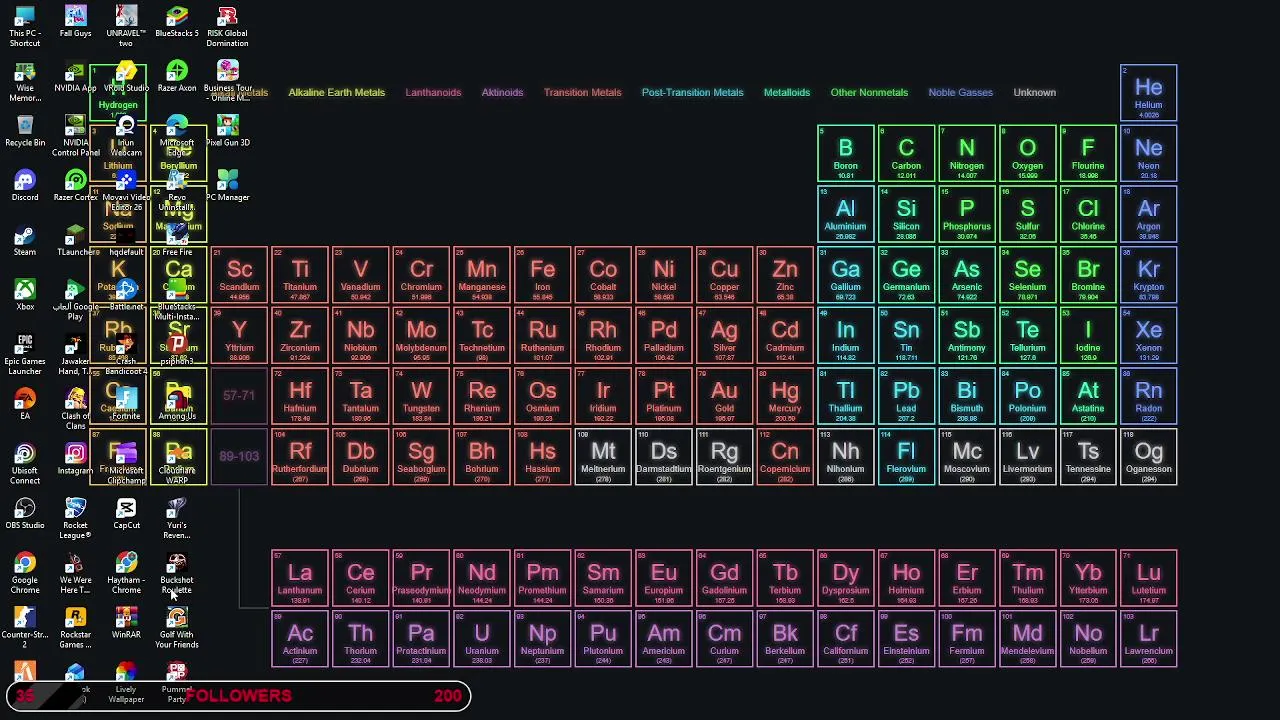Image resolution: width=1280 pixels, height=720 pixels.
Task: Select the TLauncher Minecraft icon
Action: click(76, 241)
